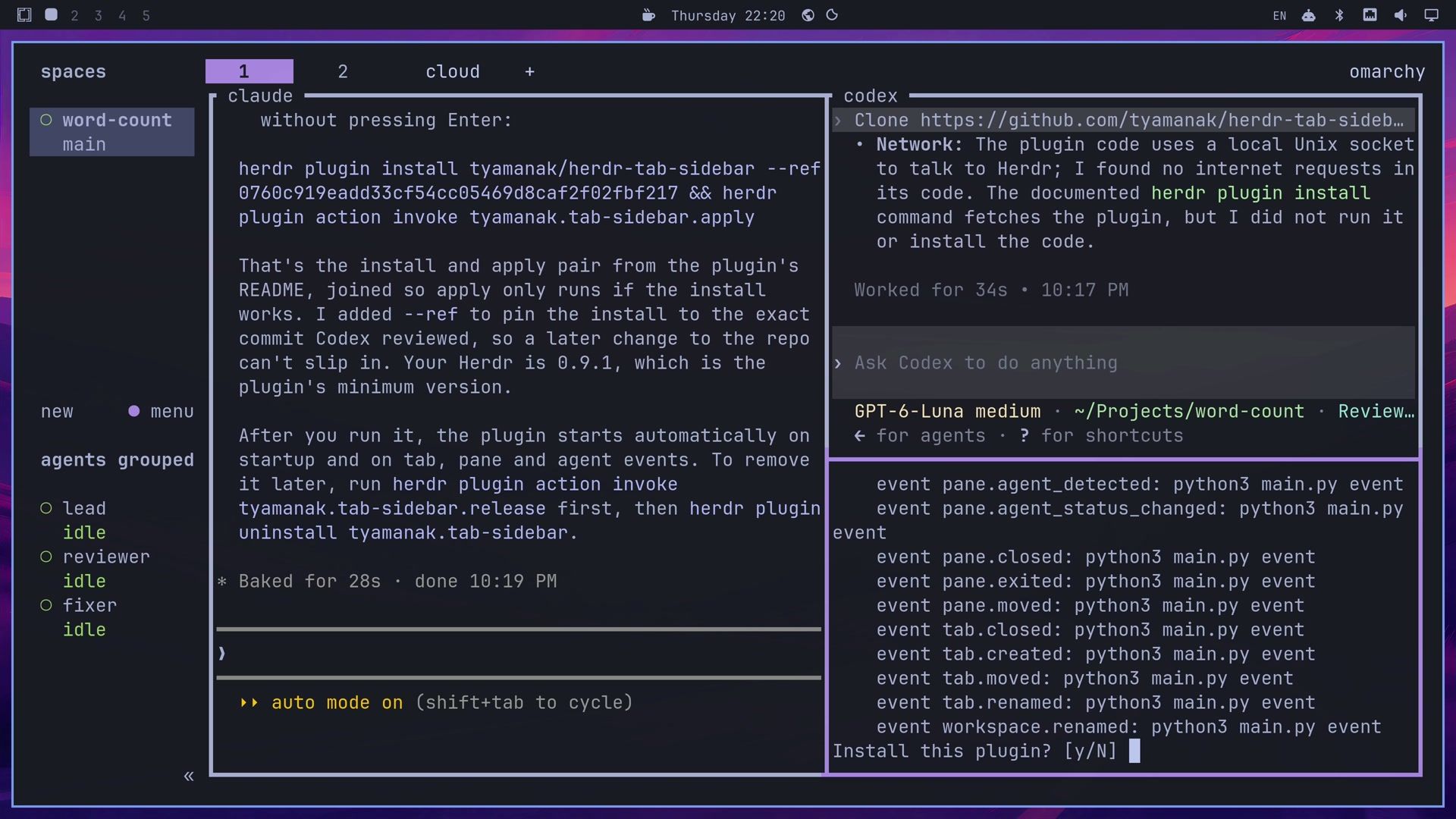1456x819 pixels.
Task: Add a new tab with the plus button
Action: [529, 71]
